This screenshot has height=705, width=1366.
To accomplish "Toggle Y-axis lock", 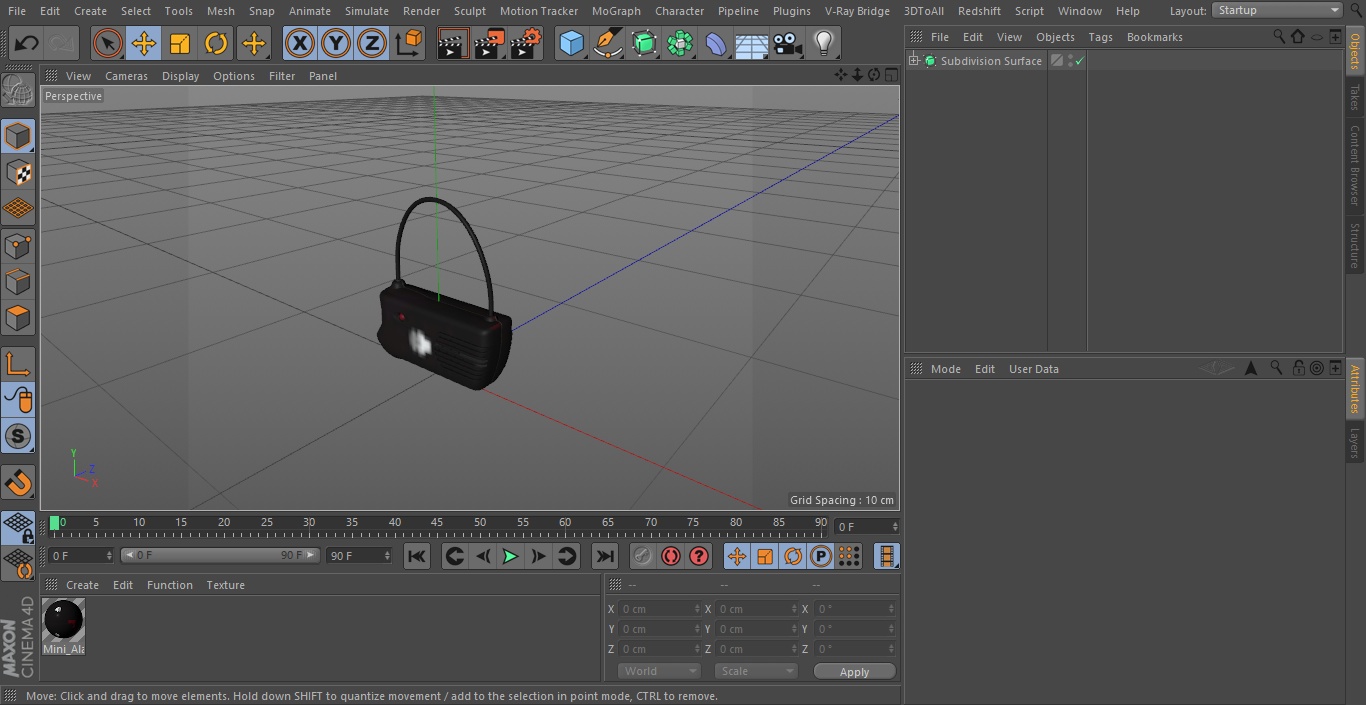I will pos(336,43).
